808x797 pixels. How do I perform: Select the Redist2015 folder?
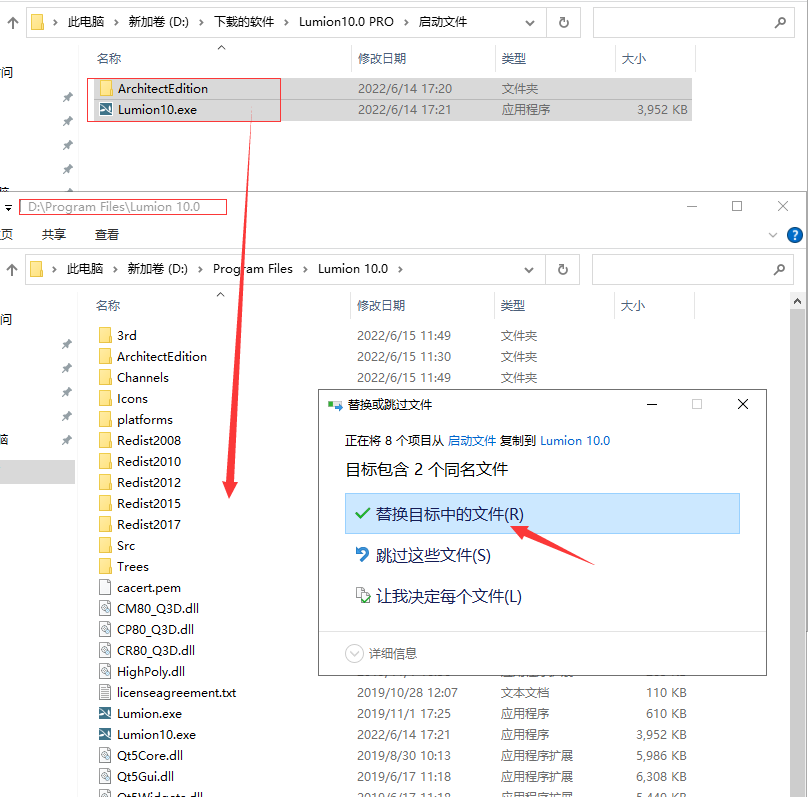tap(148, 504)
